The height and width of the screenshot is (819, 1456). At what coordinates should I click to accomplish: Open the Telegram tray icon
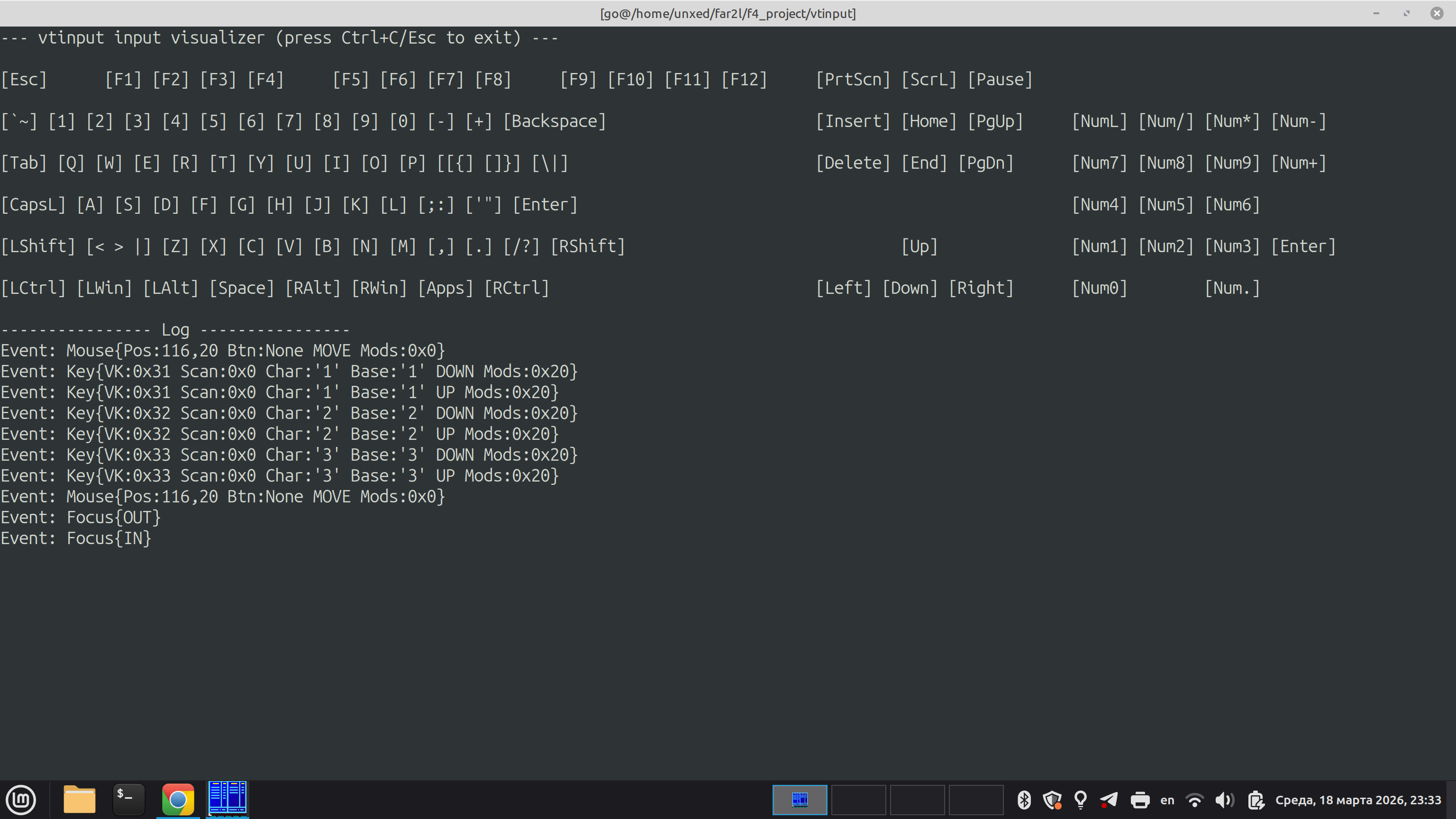pos(1109,800)
